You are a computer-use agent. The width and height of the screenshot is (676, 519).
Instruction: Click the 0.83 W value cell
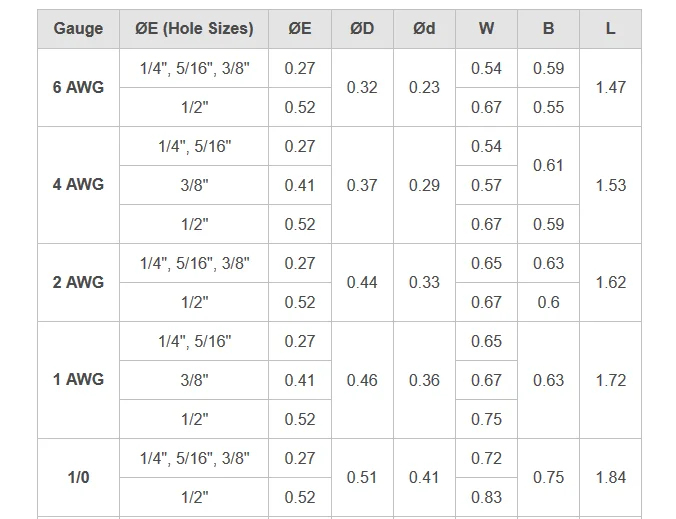(486, 497)
